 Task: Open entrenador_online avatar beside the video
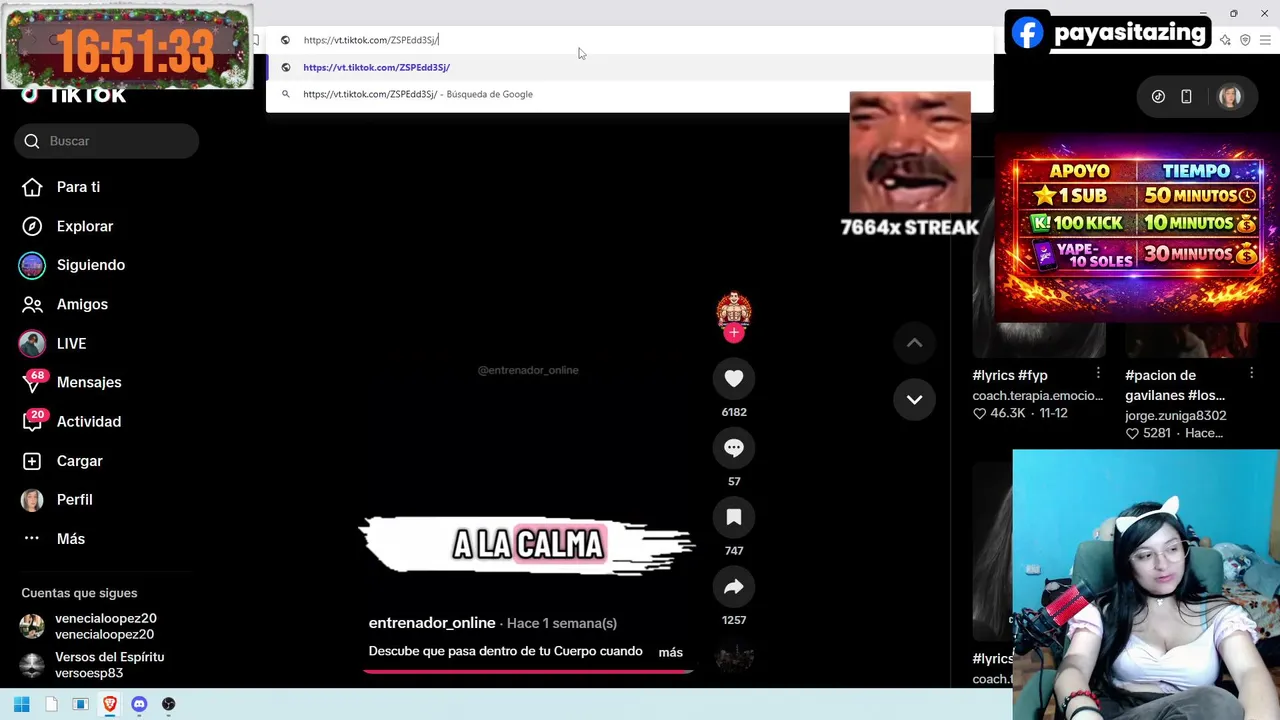click(734, 309)
